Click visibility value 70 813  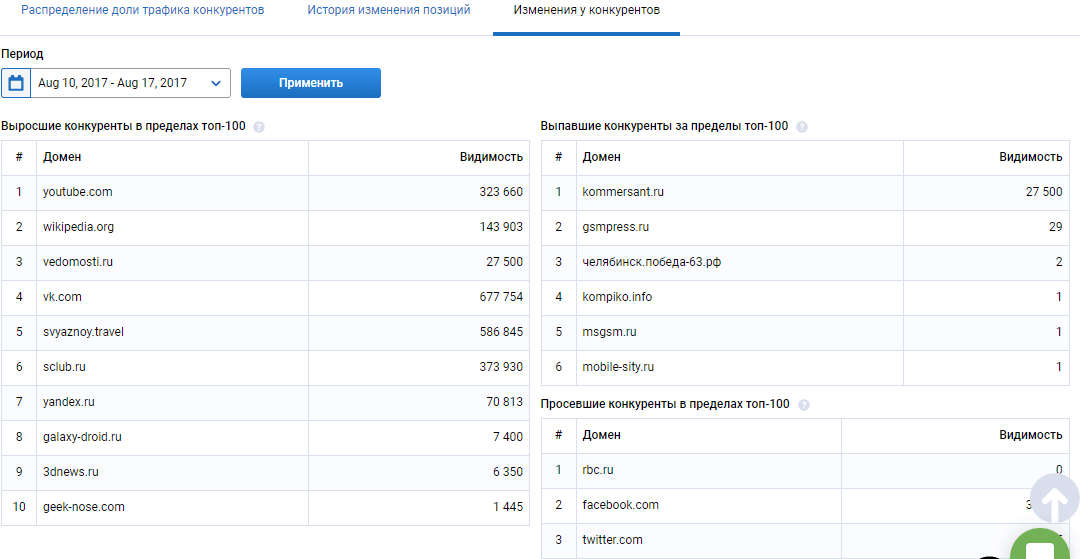504,403
